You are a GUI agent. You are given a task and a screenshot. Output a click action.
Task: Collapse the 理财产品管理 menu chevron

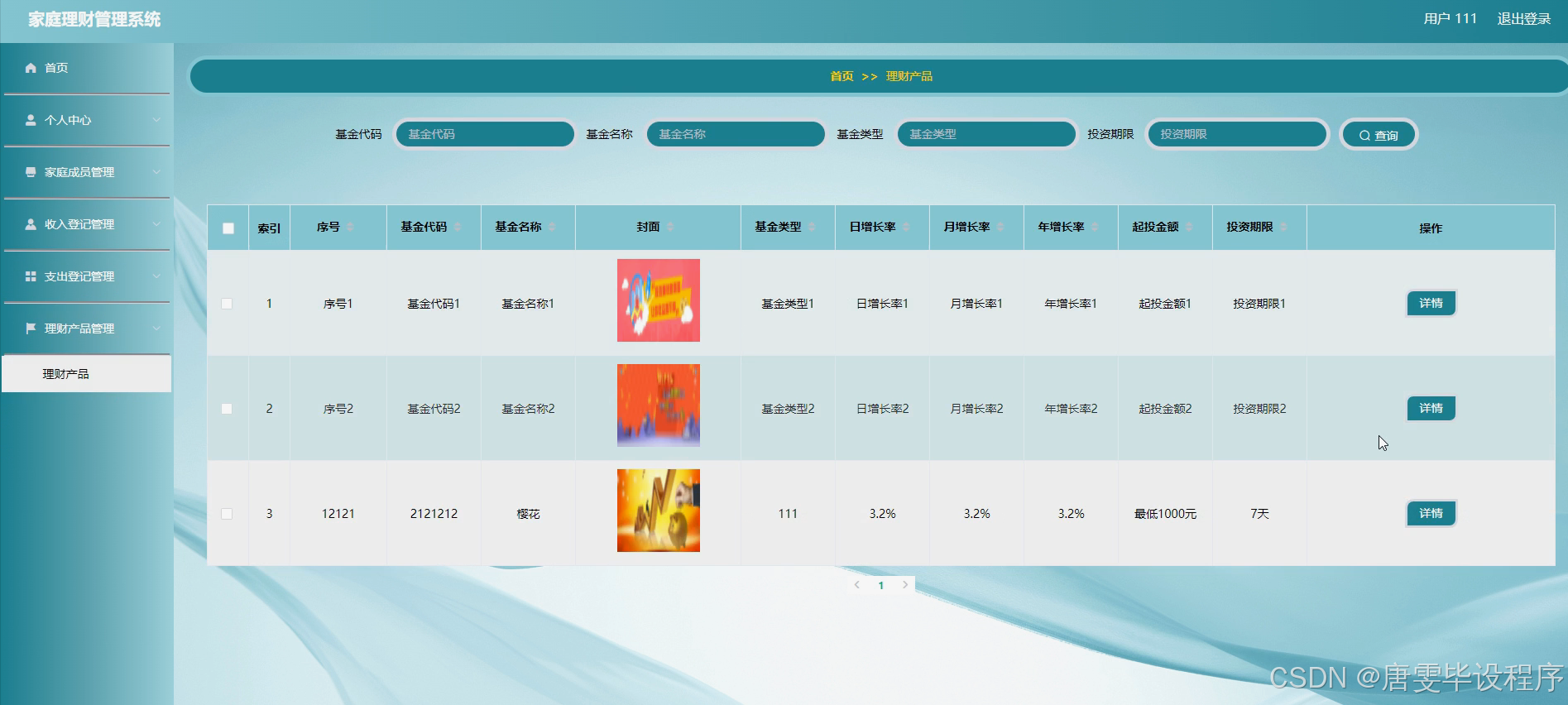pos(156,329)
